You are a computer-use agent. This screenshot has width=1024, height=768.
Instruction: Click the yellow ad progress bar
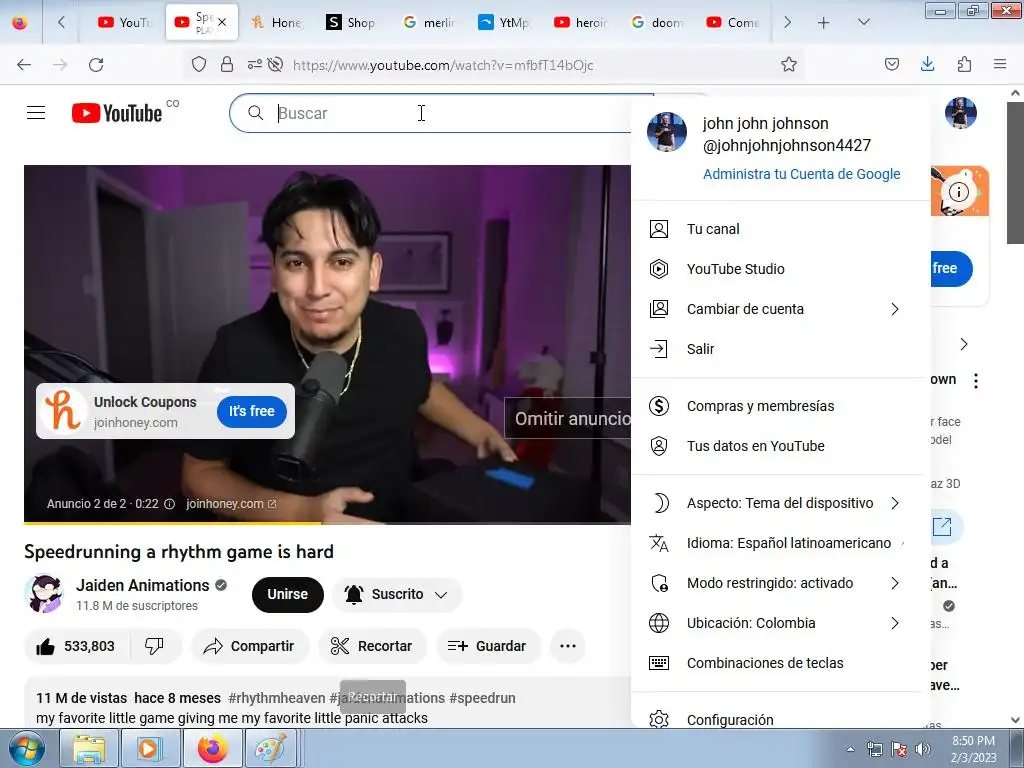172,522
